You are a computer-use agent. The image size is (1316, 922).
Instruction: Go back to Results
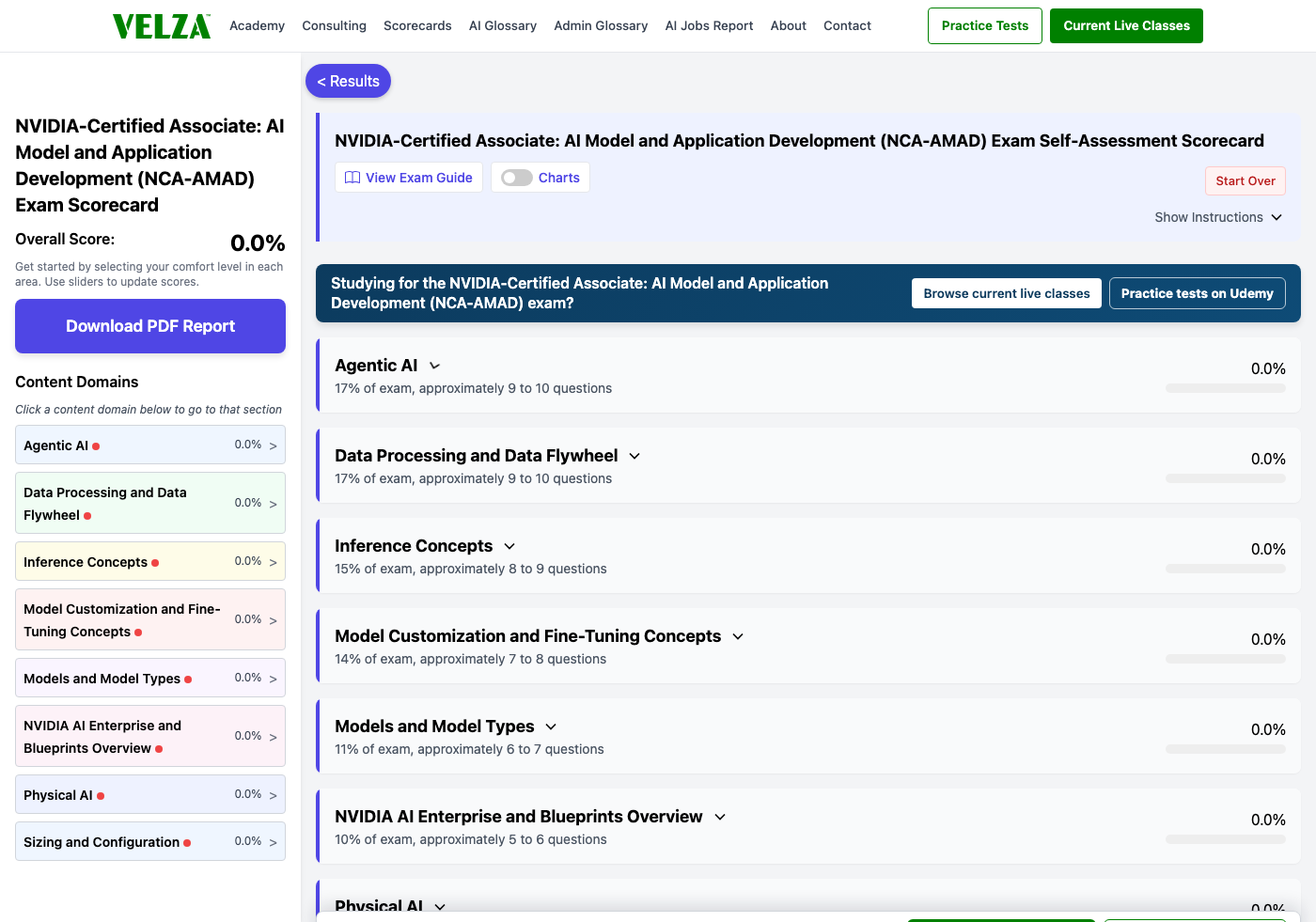(x=348, y=81)
